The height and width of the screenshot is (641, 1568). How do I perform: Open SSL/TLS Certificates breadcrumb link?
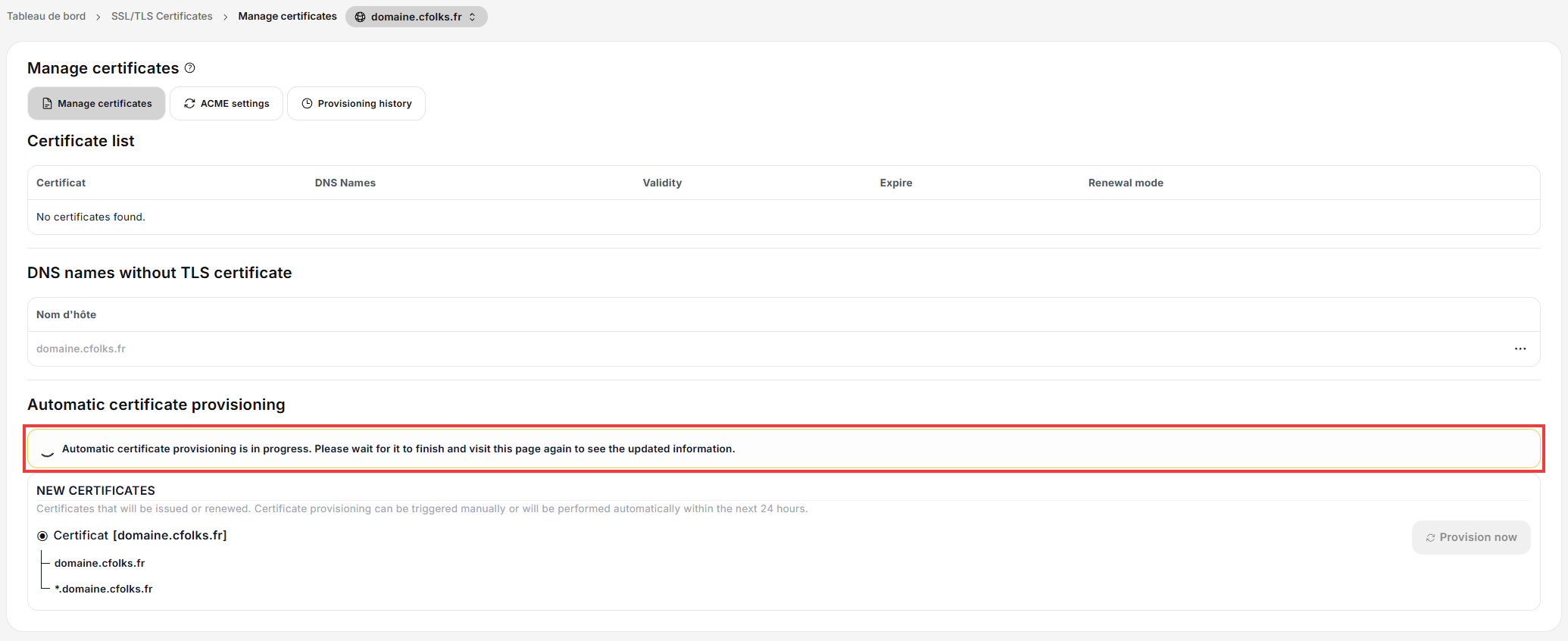(x=162, y=16)
